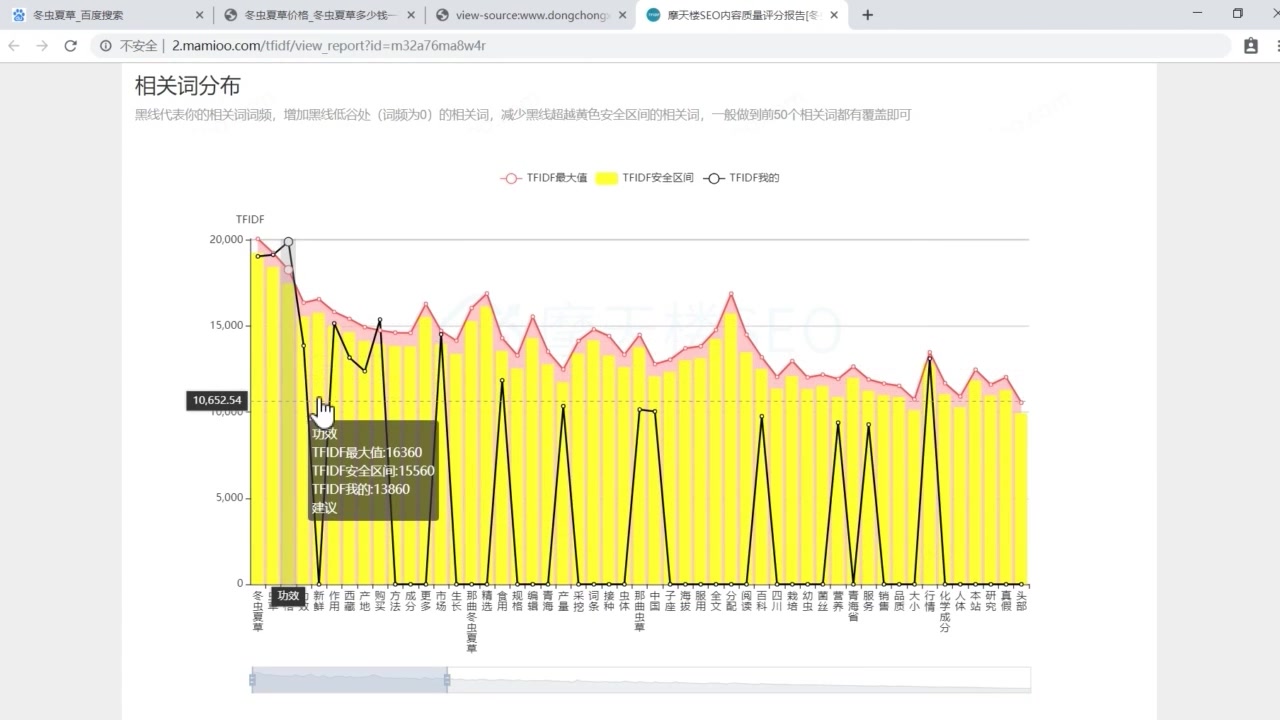
Task: Click the 相关词分布 heading
Action: [188, 85]
